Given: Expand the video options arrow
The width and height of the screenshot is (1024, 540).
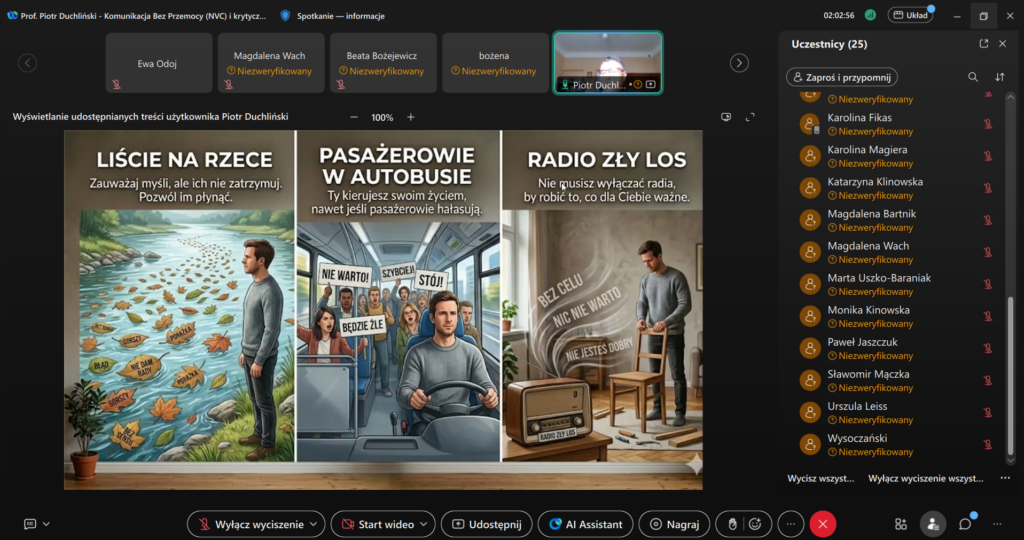Looking at the screenshot, I should tap(424, 524).
